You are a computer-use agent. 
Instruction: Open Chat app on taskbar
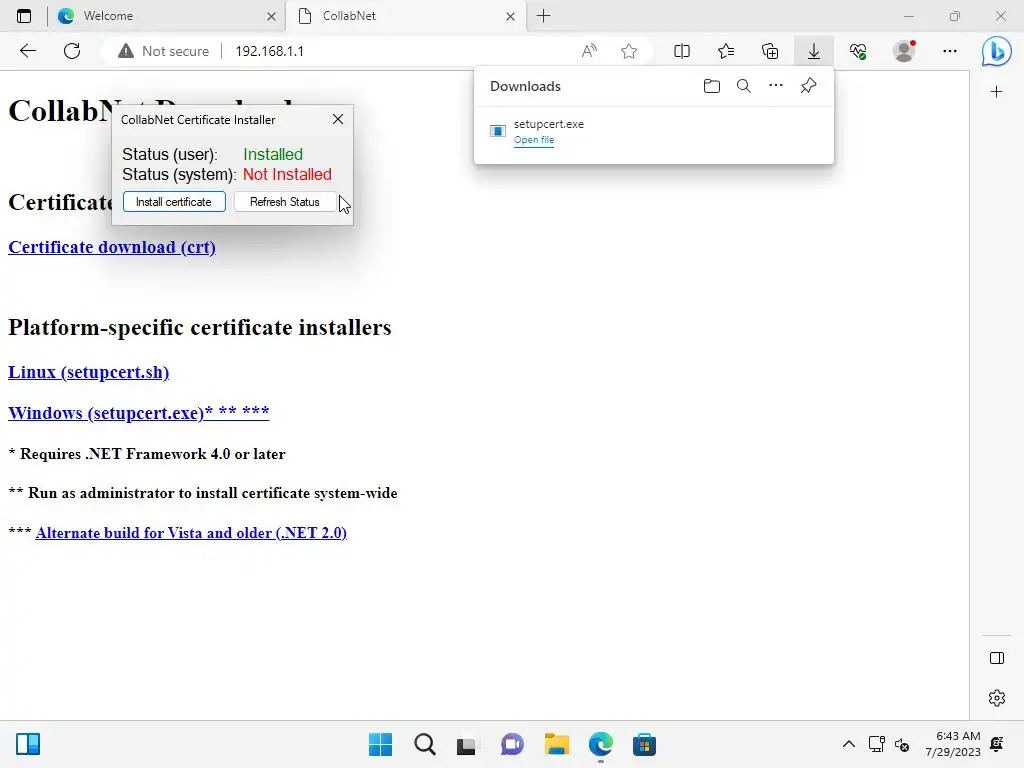[512, 744]
